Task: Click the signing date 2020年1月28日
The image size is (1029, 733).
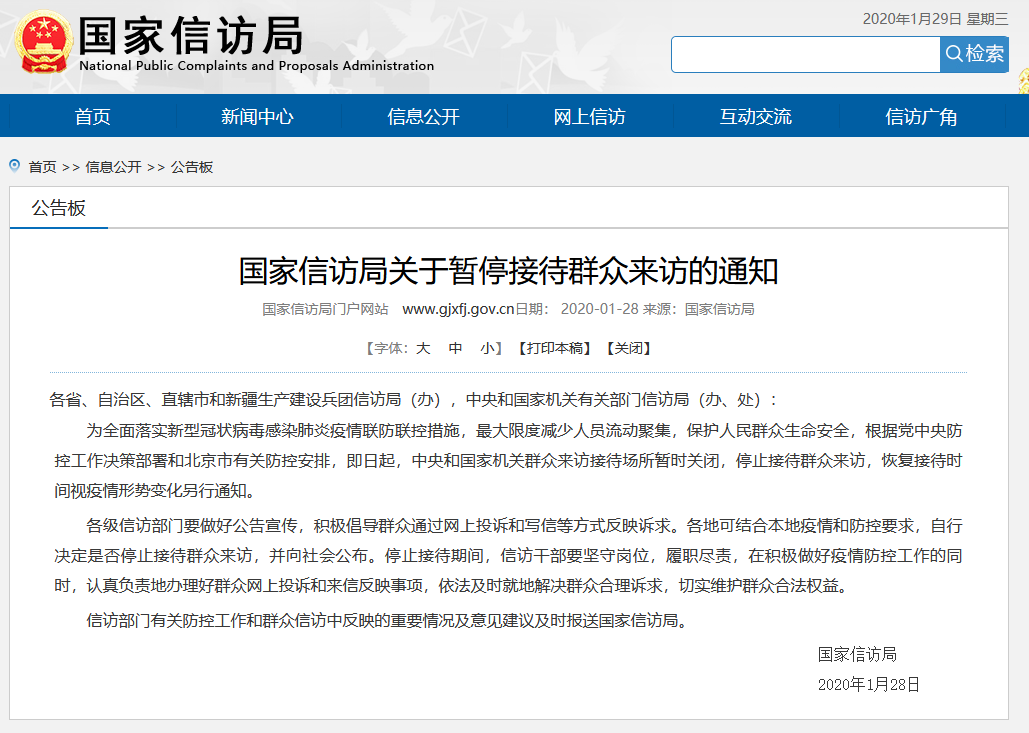Action: click(x=868, y=684)
